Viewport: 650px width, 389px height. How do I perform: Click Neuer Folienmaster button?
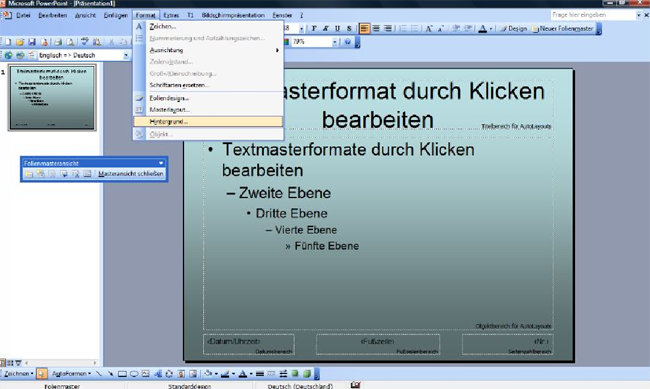[x=563, y=29]
